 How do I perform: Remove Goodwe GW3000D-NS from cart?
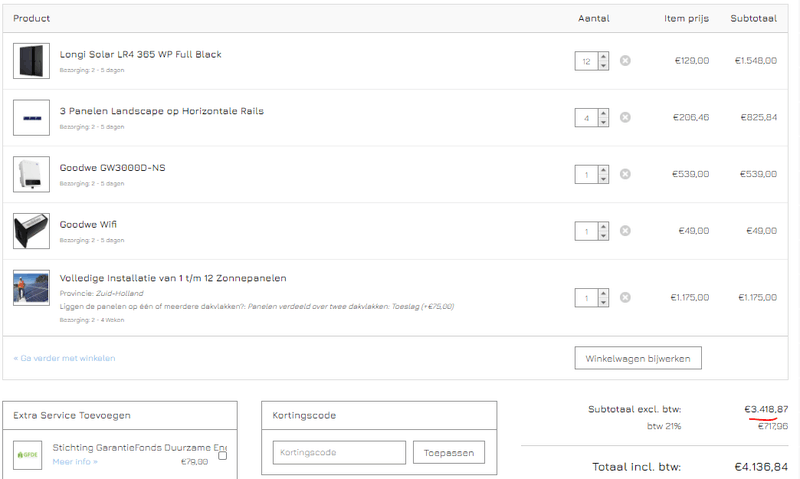(625, 174)
